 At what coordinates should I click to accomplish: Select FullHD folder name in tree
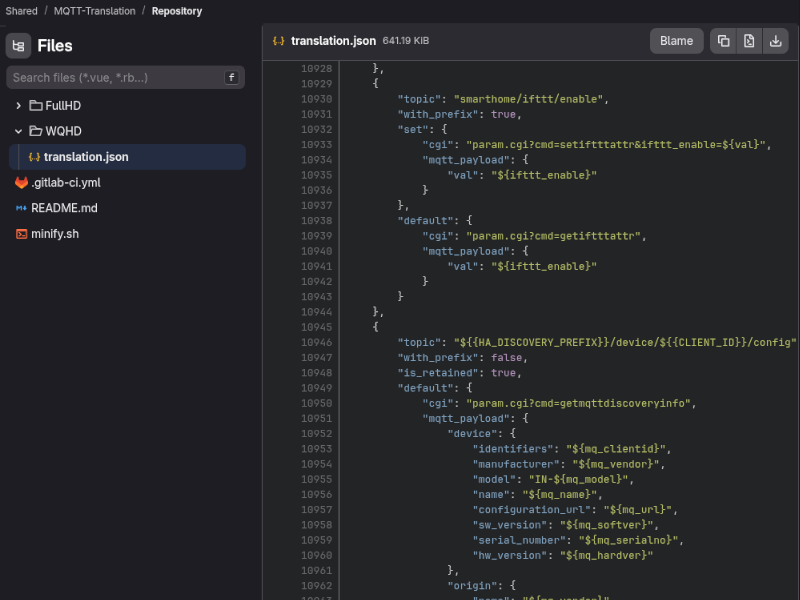(63, 106)
